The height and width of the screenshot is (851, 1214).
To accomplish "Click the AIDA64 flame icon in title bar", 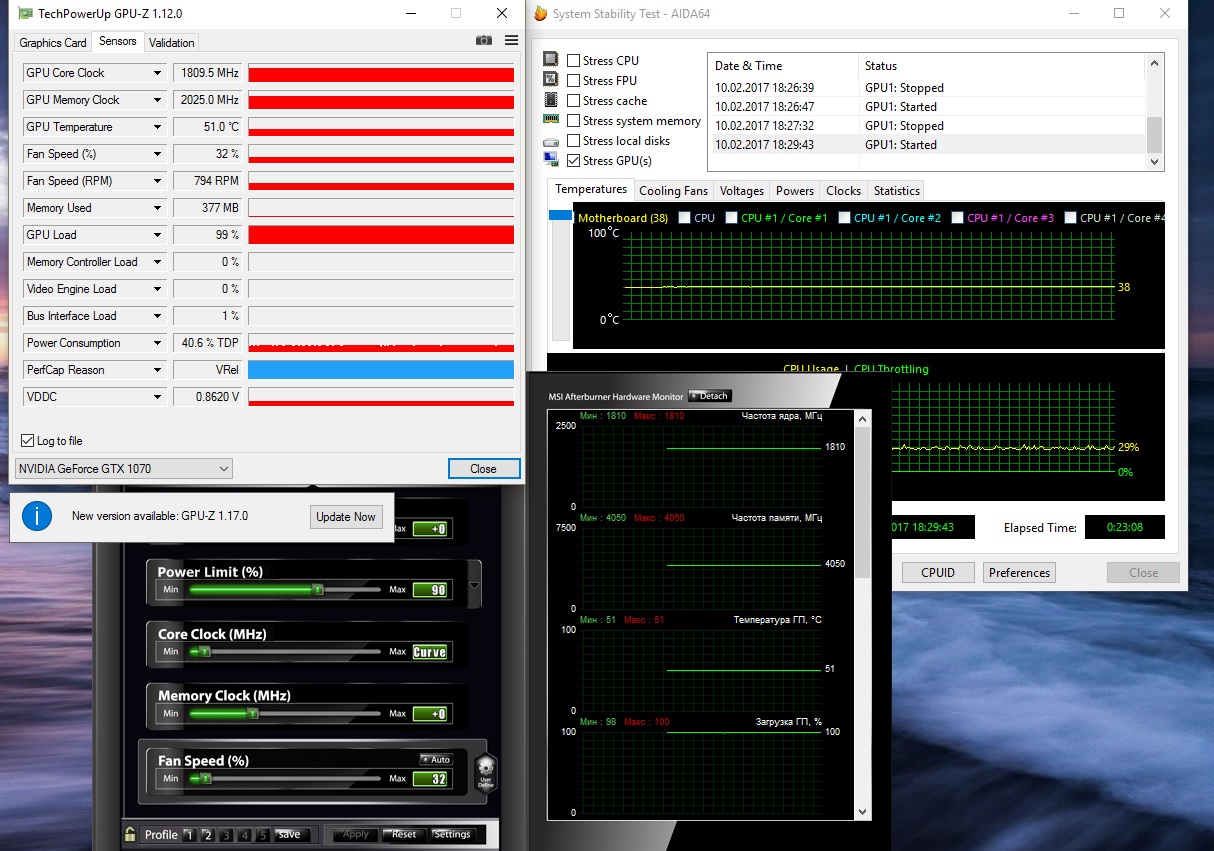I will pyautogui.click(x=541, y=14).
